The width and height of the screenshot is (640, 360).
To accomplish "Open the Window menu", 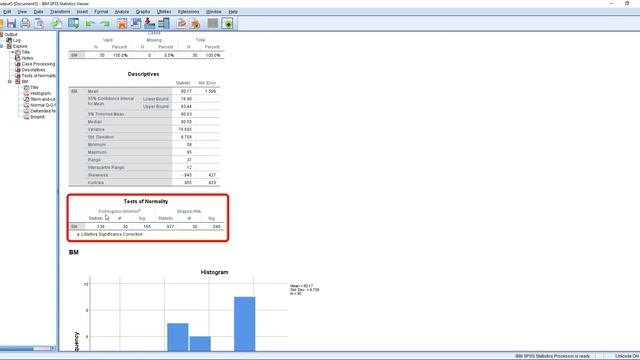I will click(213, 12).
